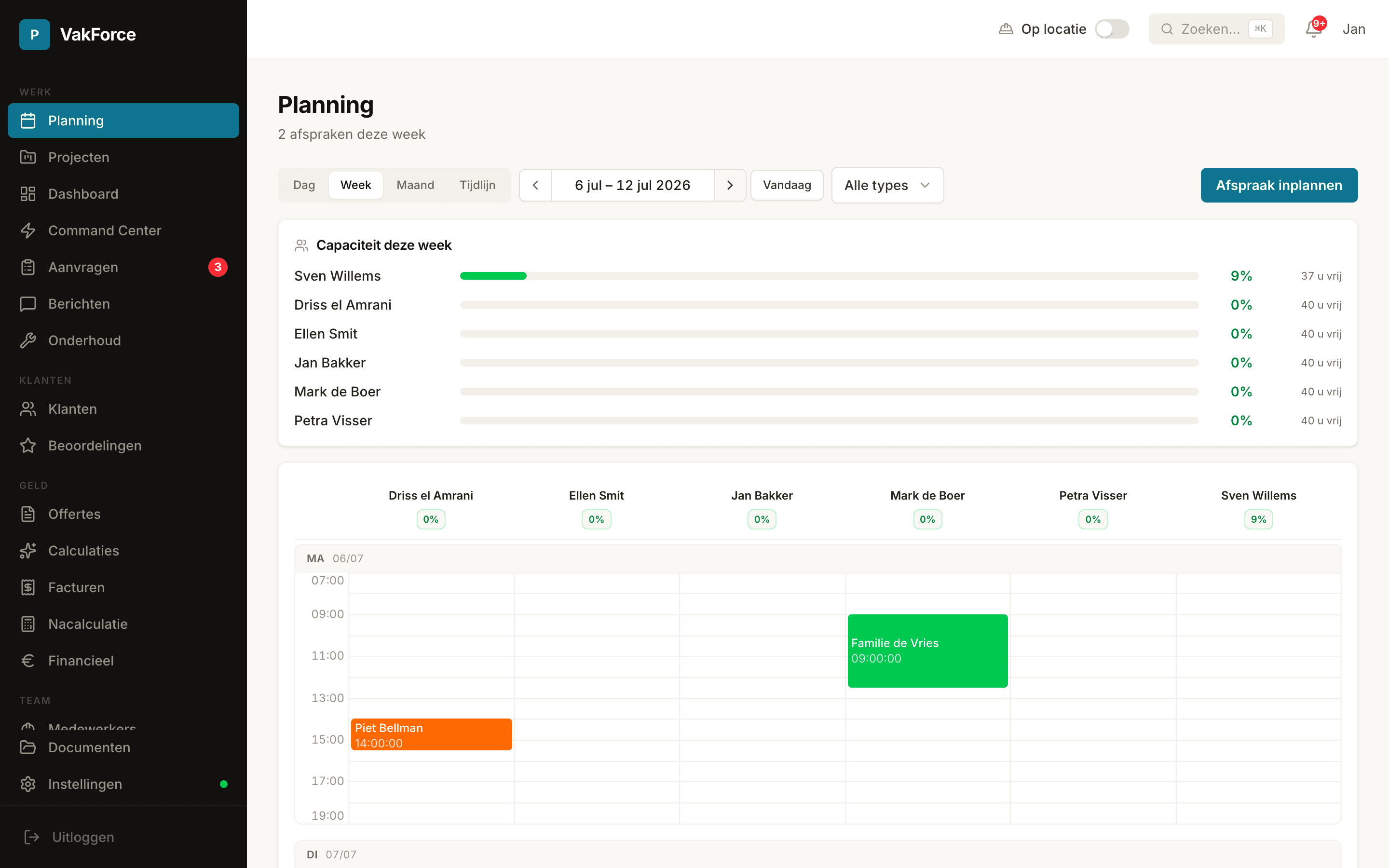Click Mark de Boer capacity bar

[830, 392]
